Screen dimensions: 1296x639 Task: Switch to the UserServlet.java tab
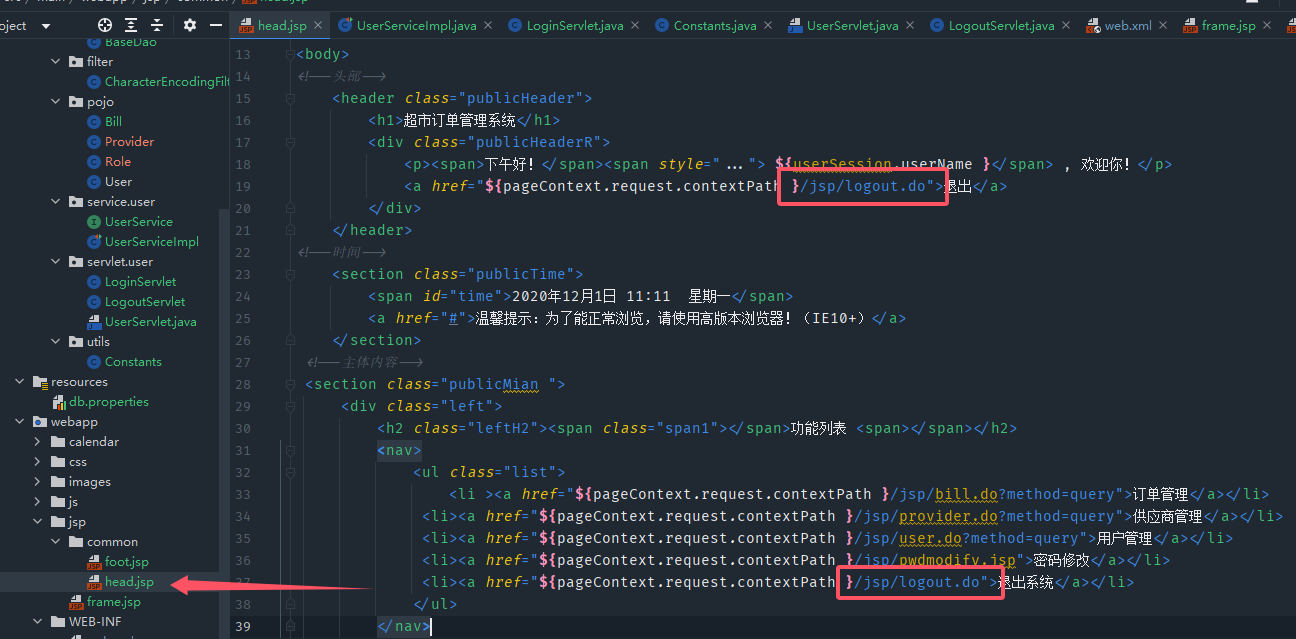pos(852,26)
